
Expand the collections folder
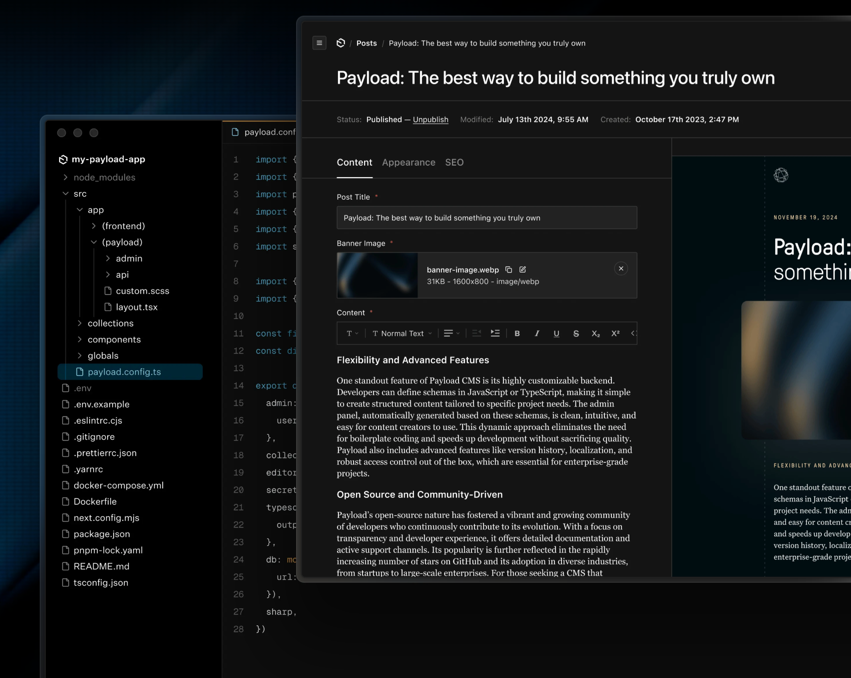click(110, 323)
